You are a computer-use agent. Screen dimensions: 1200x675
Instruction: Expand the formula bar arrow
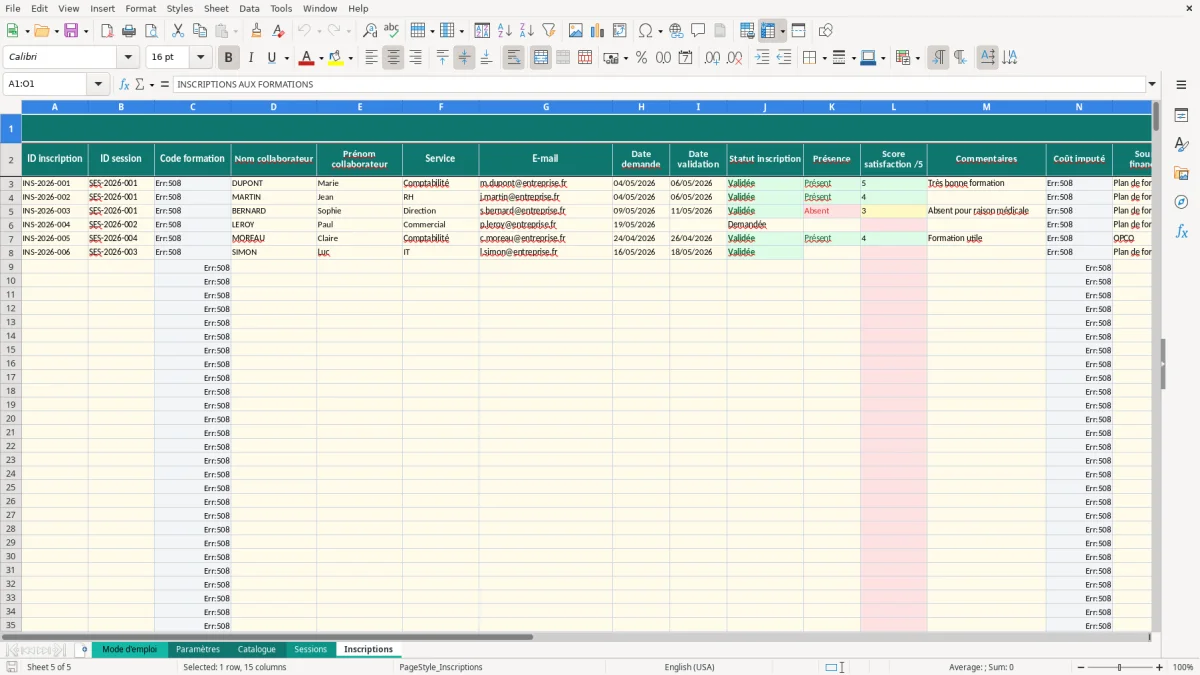[x=1152, y=84]
